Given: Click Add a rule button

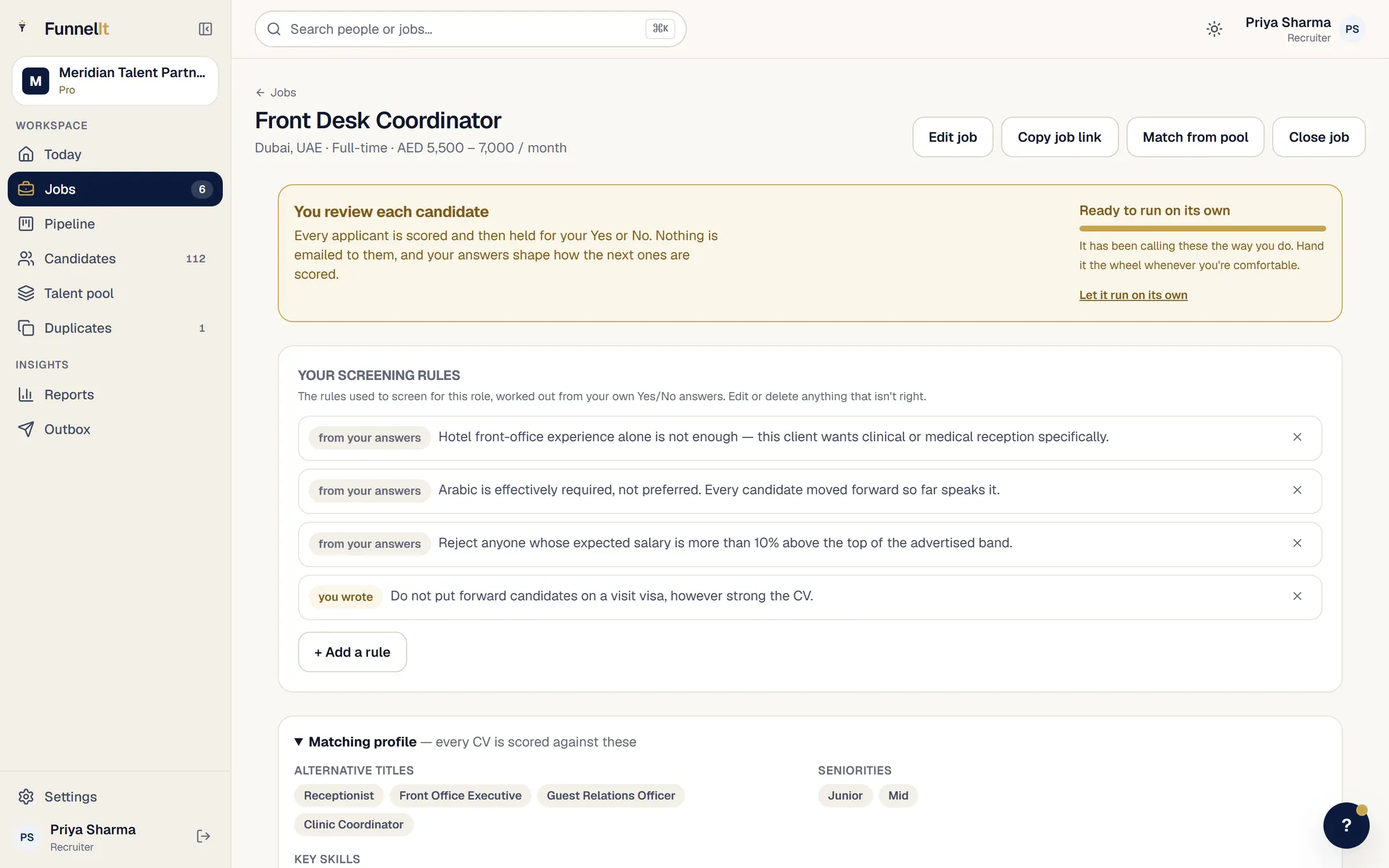Looking at the screenshot, I should point(352,652).
